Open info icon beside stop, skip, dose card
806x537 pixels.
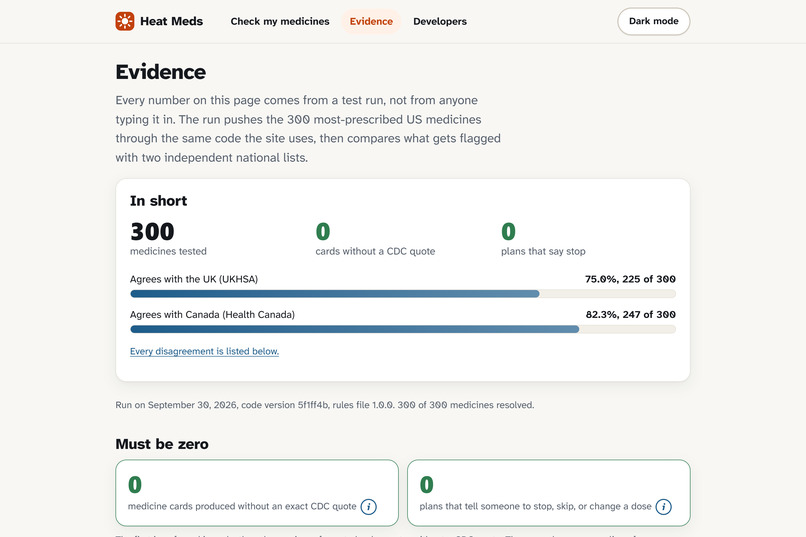[664, 507]
